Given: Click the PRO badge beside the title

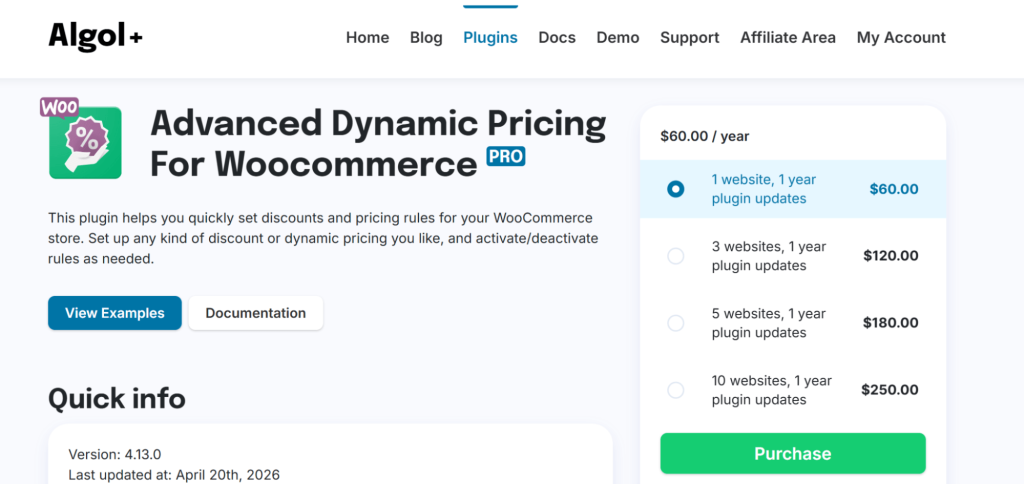Looking at the screenshot, I should pyautogui.click(x=505, y=156).
